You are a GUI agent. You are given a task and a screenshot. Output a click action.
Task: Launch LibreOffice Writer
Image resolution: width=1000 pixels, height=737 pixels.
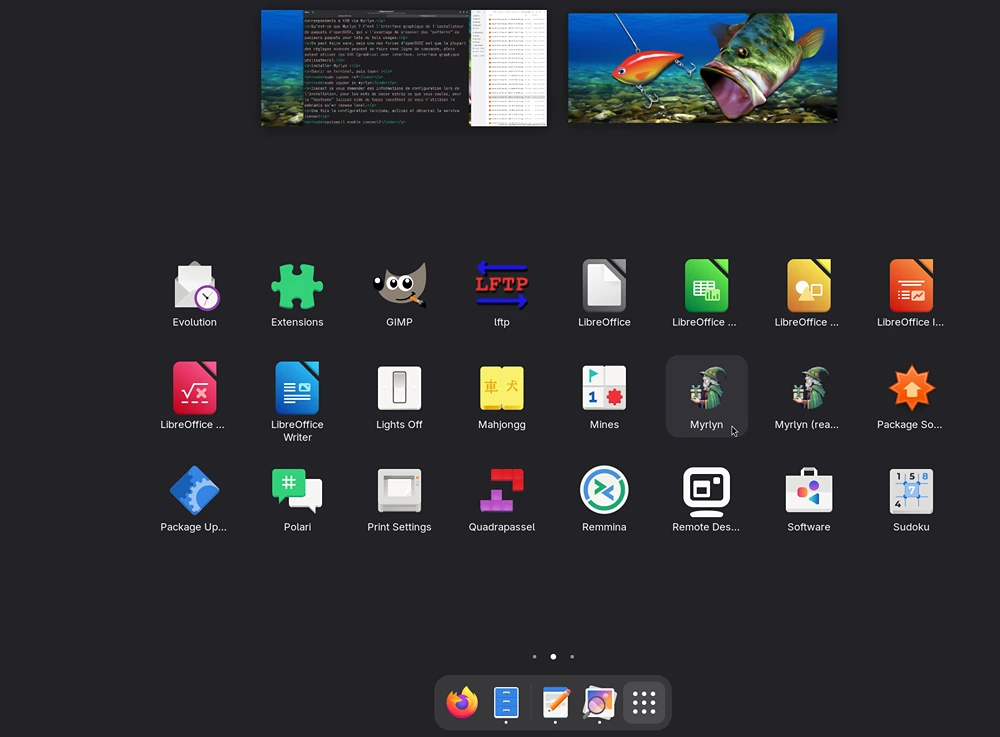click(x=297, y=402)
